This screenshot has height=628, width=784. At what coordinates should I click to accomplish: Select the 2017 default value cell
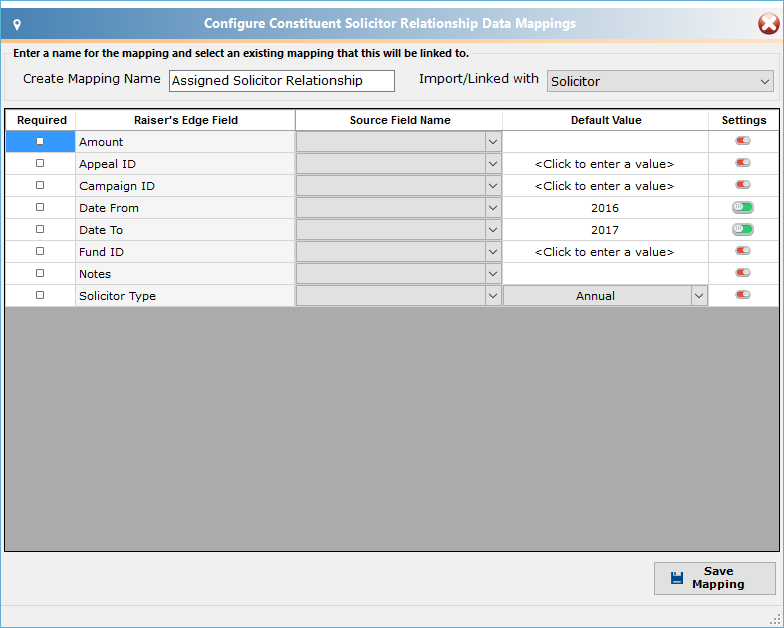pos(605,230)
